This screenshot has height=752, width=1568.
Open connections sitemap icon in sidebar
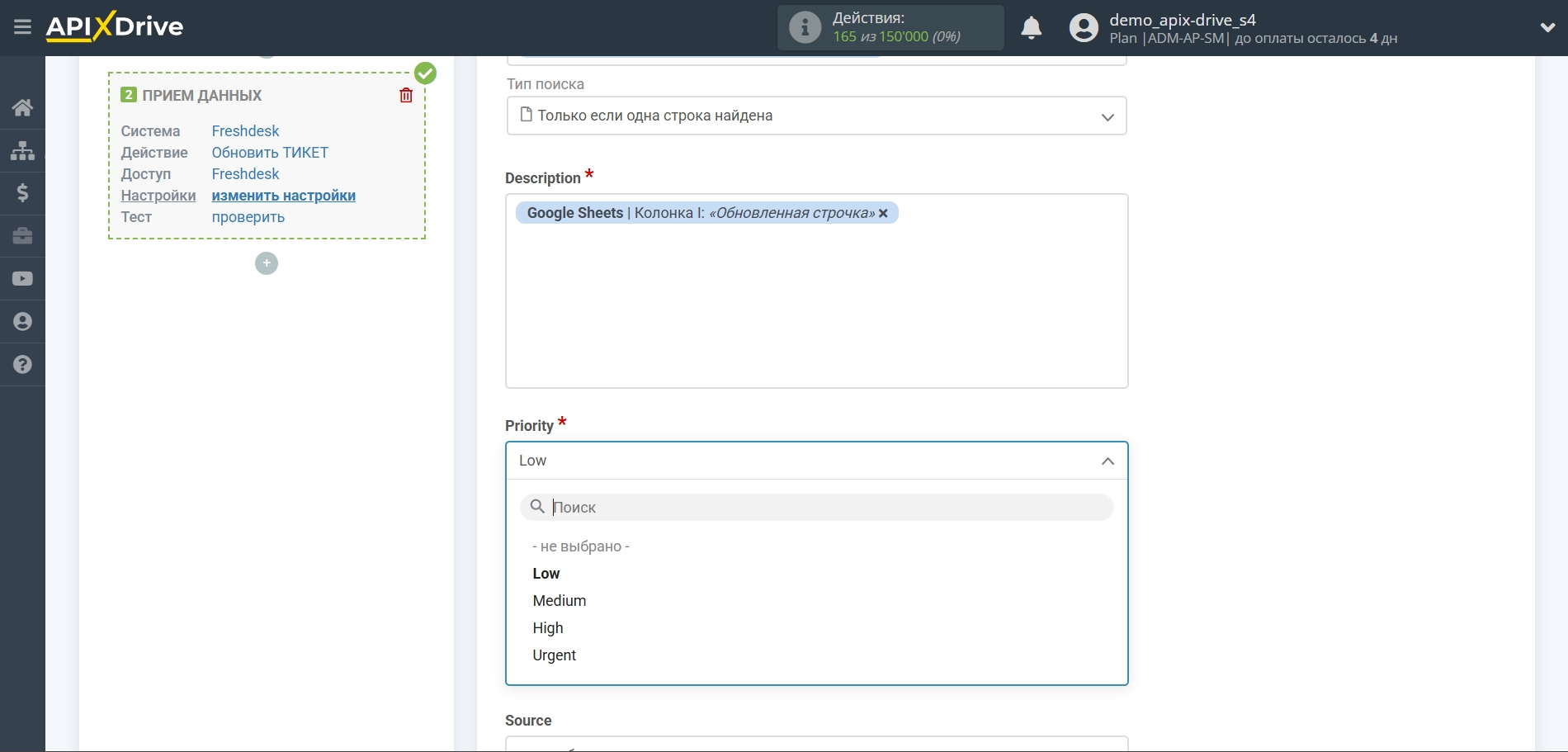point(22,150)
